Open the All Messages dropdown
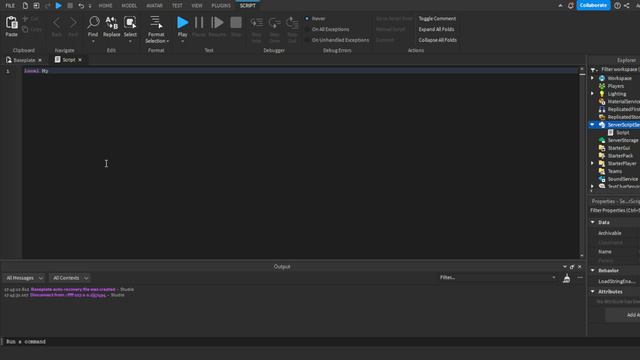This screenshot has width=640, height=360. tap(24, 278)
